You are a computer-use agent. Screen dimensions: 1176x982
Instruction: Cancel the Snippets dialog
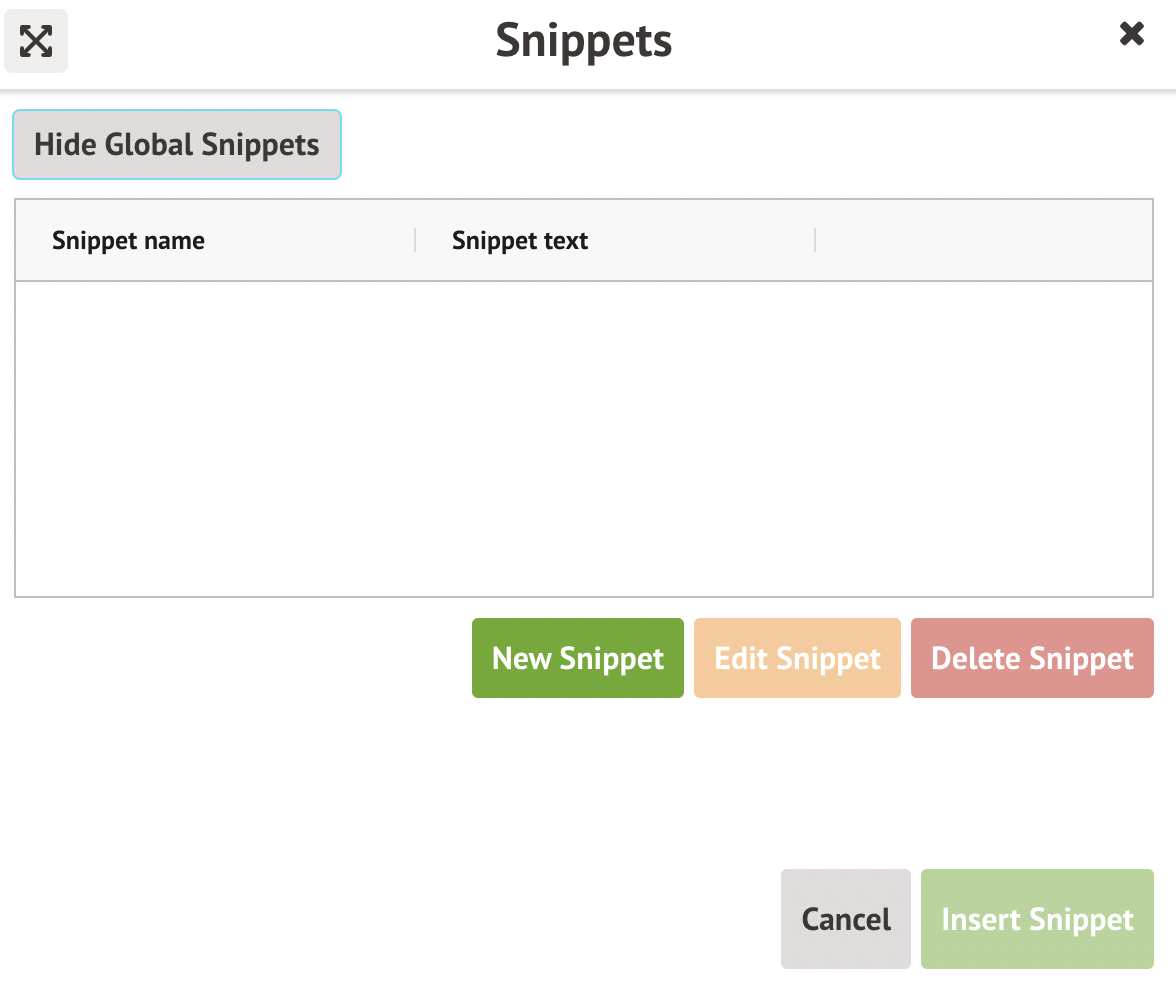click(x=846, y=919)
